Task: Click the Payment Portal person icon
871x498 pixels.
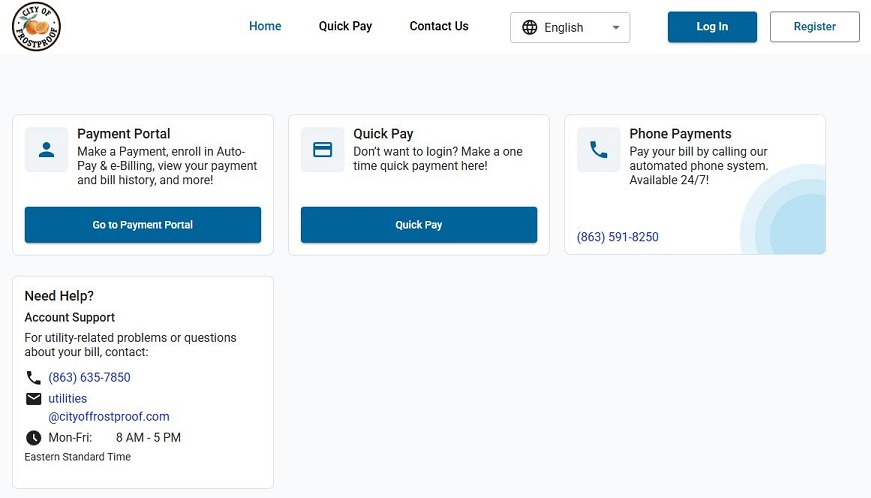Action: pyautogui.click(x=46, y=150)
